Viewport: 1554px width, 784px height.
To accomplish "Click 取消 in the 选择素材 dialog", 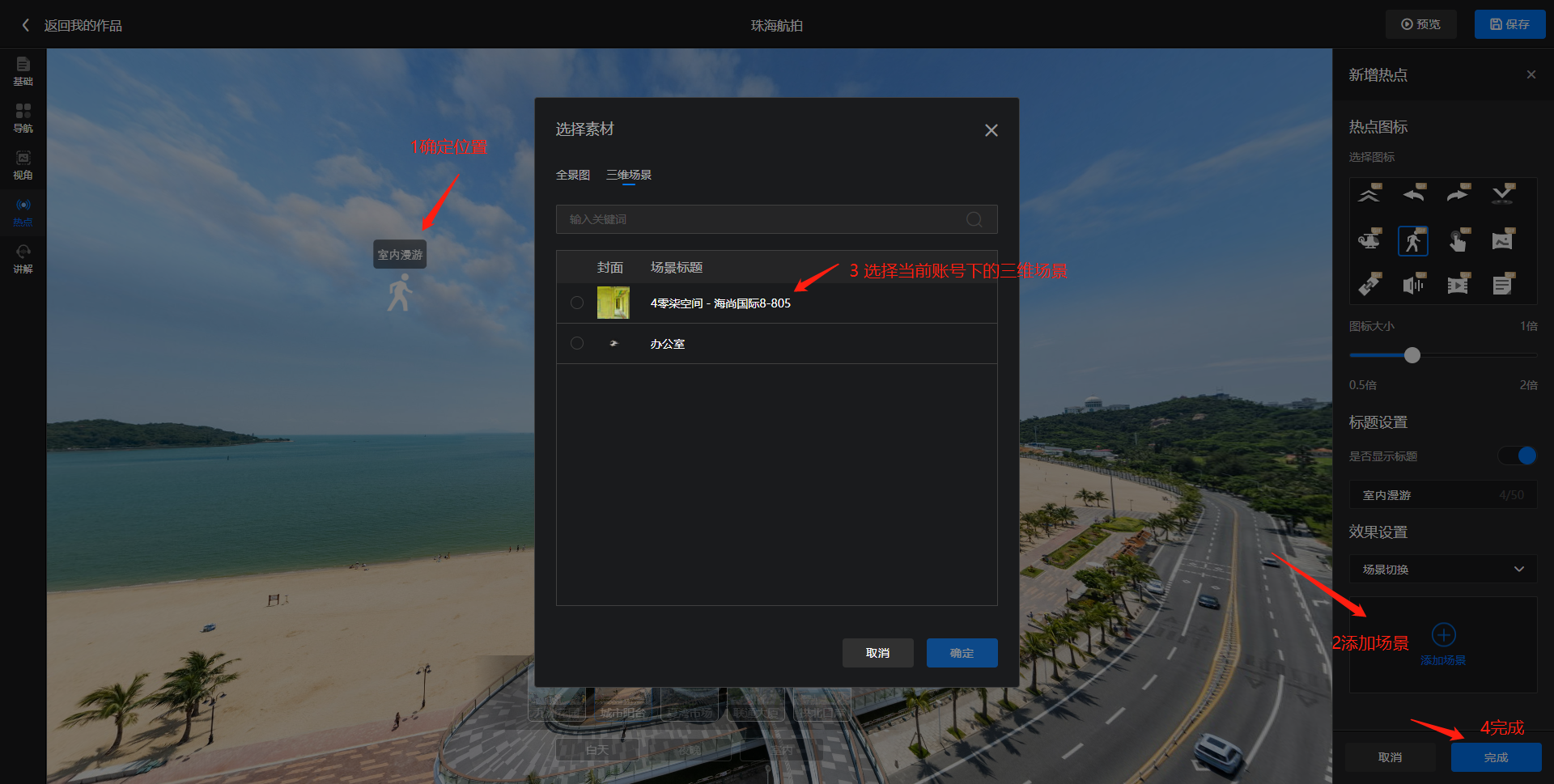I will (877, 653).
